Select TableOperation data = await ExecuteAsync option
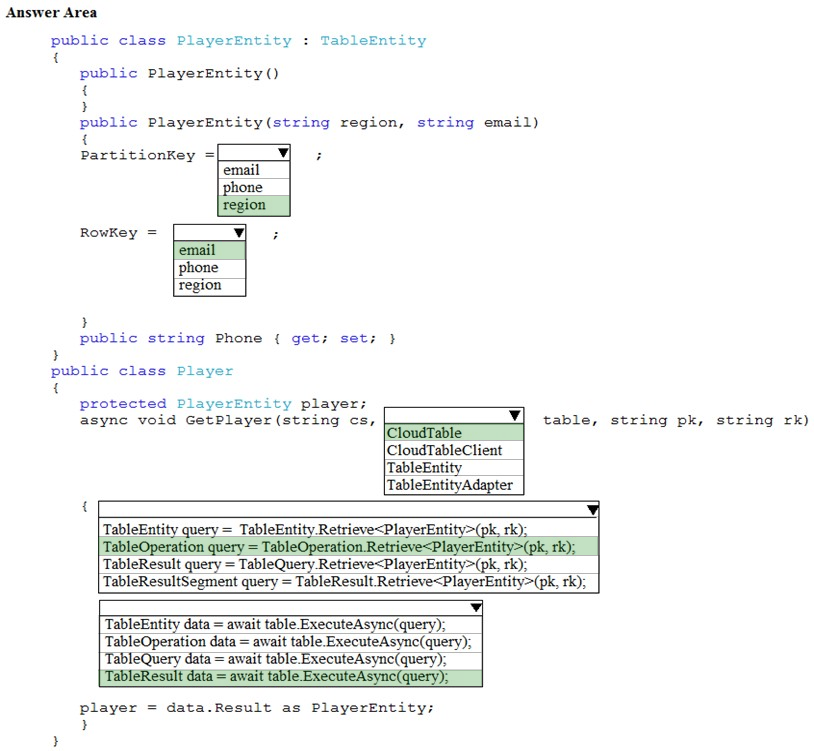 pos(291,641)
